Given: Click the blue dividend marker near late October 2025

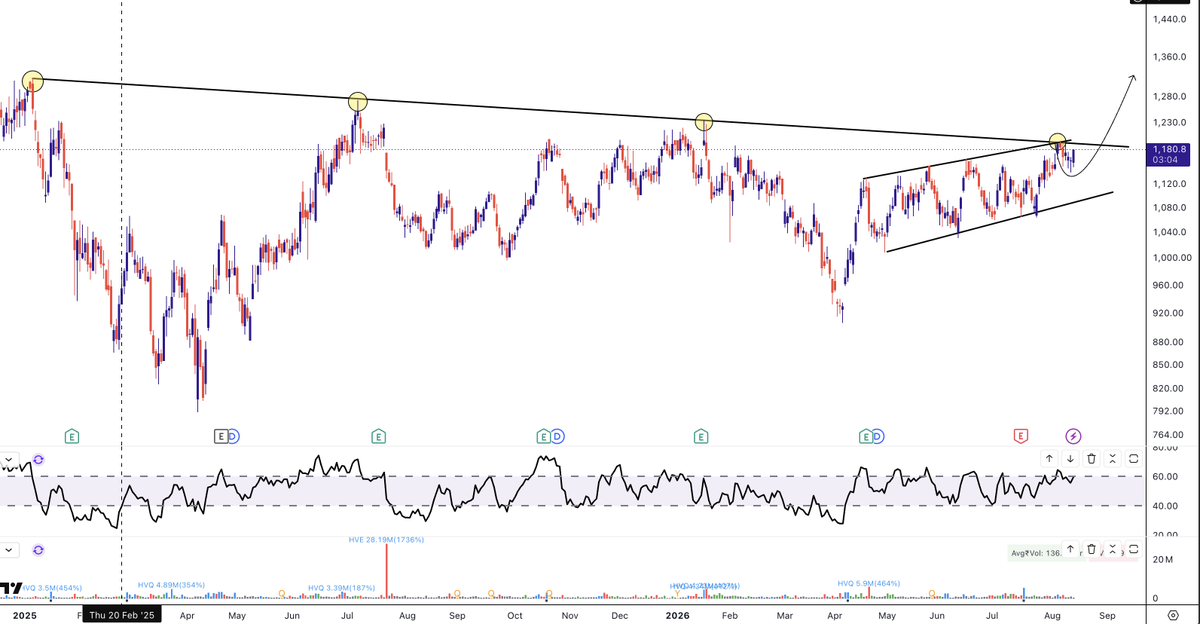Looking at the screenshot, I should coord(557,436).
